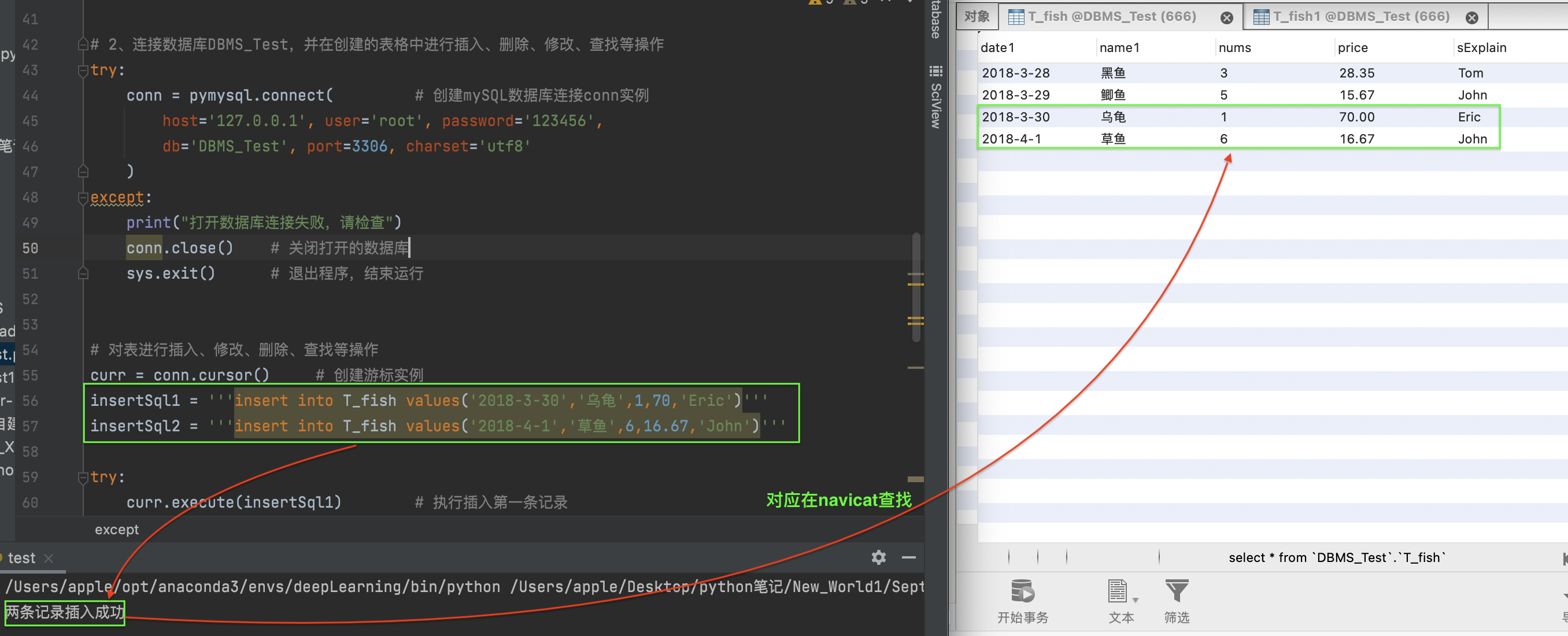This screenshot has width=1568, height=636.
Task: Switch to the Objects (对象) tab
Action: (977, 16)
